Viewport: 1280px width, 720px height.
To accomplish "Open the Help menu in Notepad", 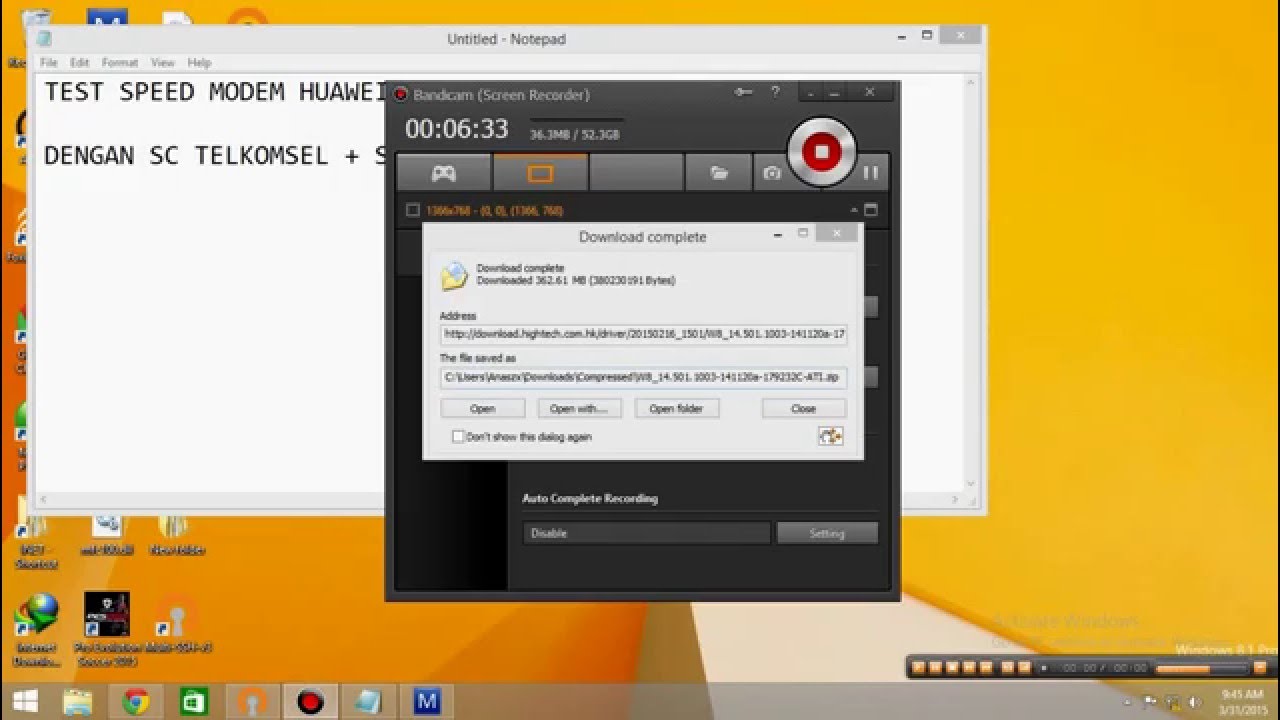I will [x=199, y=62].
